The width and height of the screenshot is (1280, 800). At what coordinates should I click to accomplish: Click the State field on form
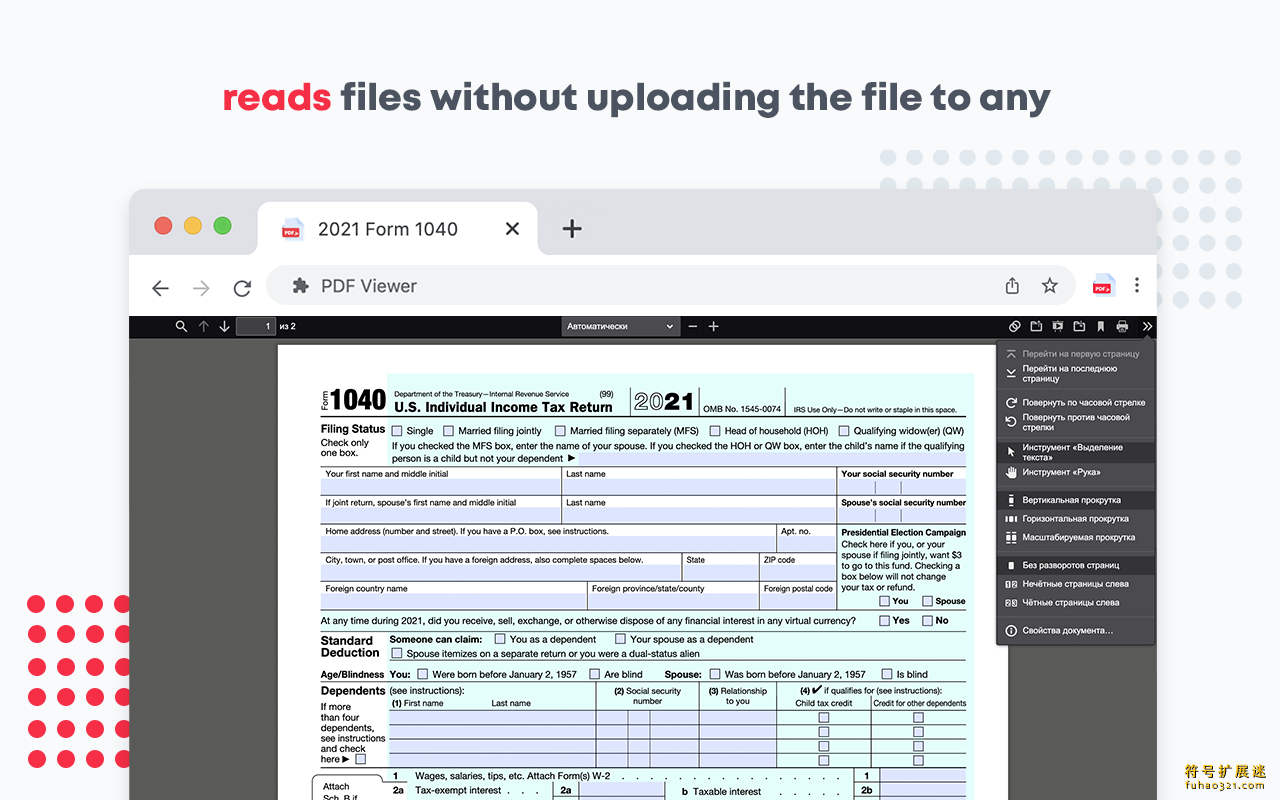coord(721,574)
